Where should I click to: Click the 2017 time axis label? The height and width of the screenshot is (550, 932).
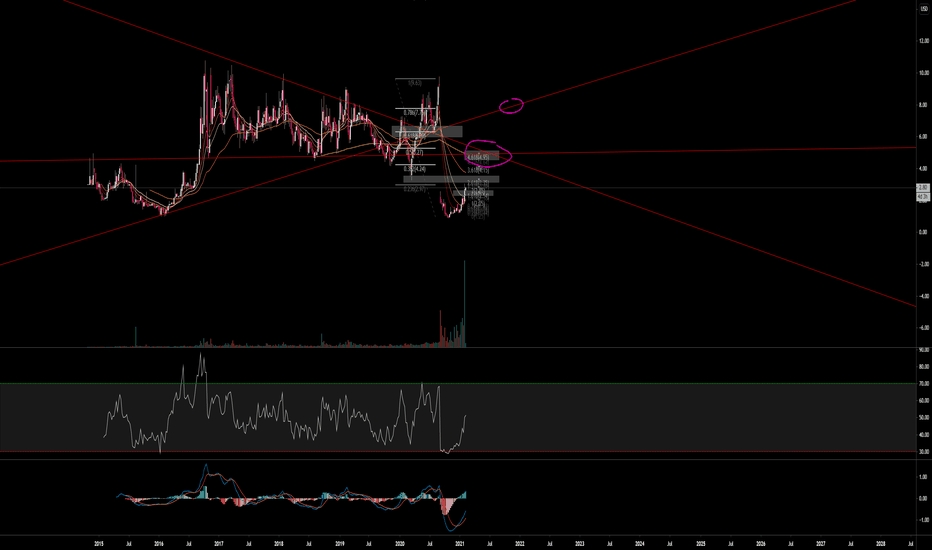pos(219,543)
